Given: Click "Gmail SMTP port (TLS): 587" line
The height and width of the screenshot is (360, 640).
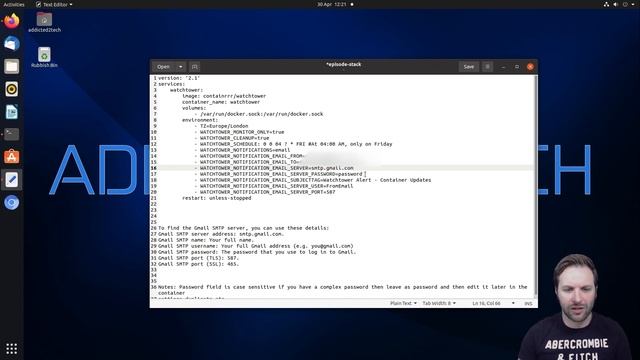Looking at the screenshot, I should click(x=198, y=258).
